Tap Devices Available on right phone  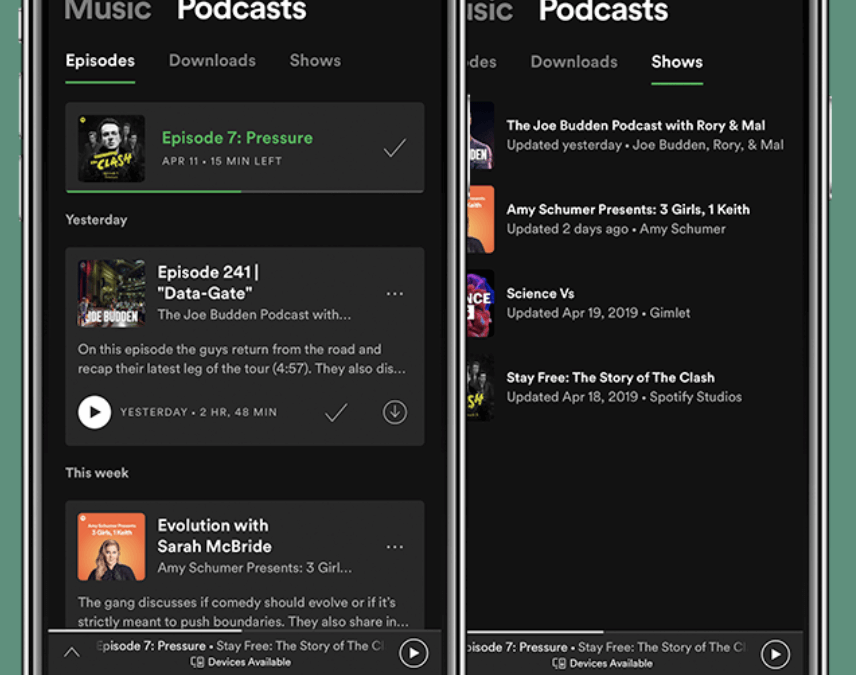(x=602, y=664)
